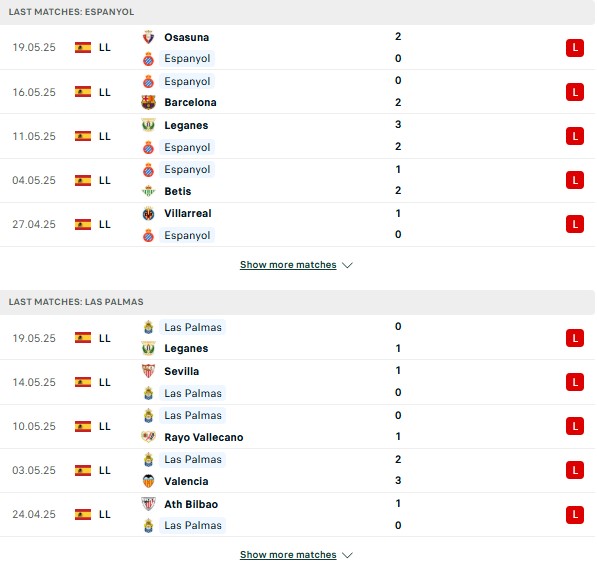Click the loss badge for Espanyol vs Barcelona
597x567 pixels.
(x=575, y=92)
